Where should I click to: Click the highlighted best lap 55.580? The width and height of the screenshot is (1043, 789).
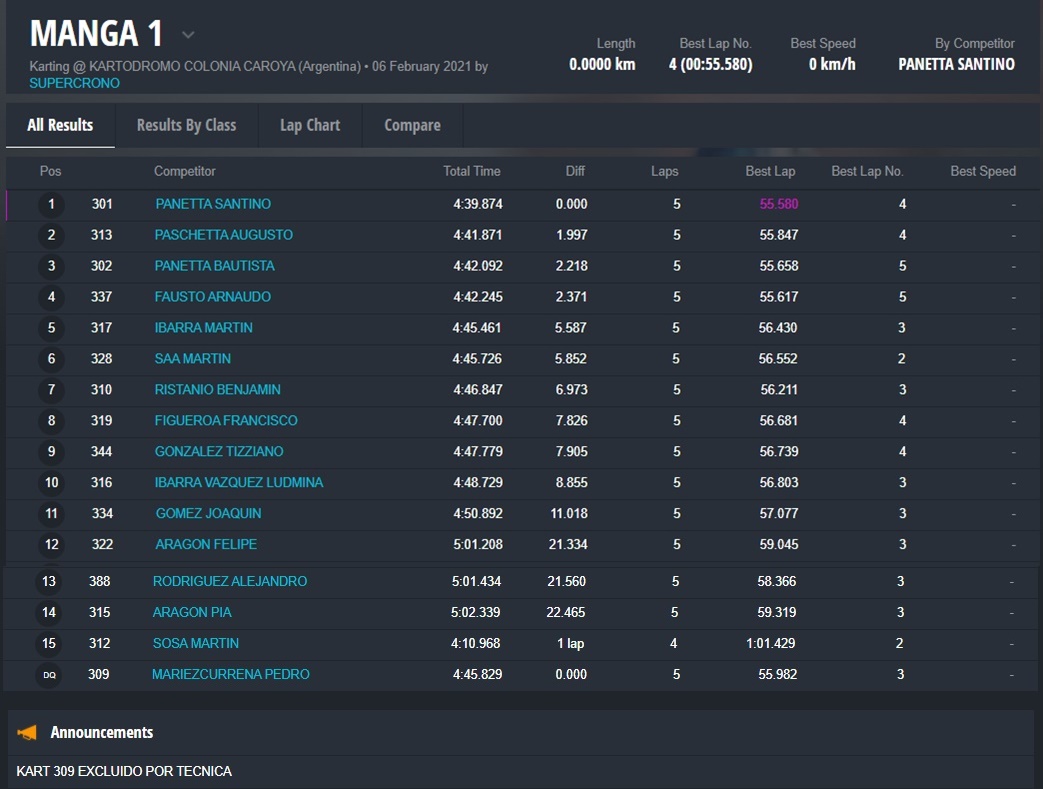pos(778,204)
